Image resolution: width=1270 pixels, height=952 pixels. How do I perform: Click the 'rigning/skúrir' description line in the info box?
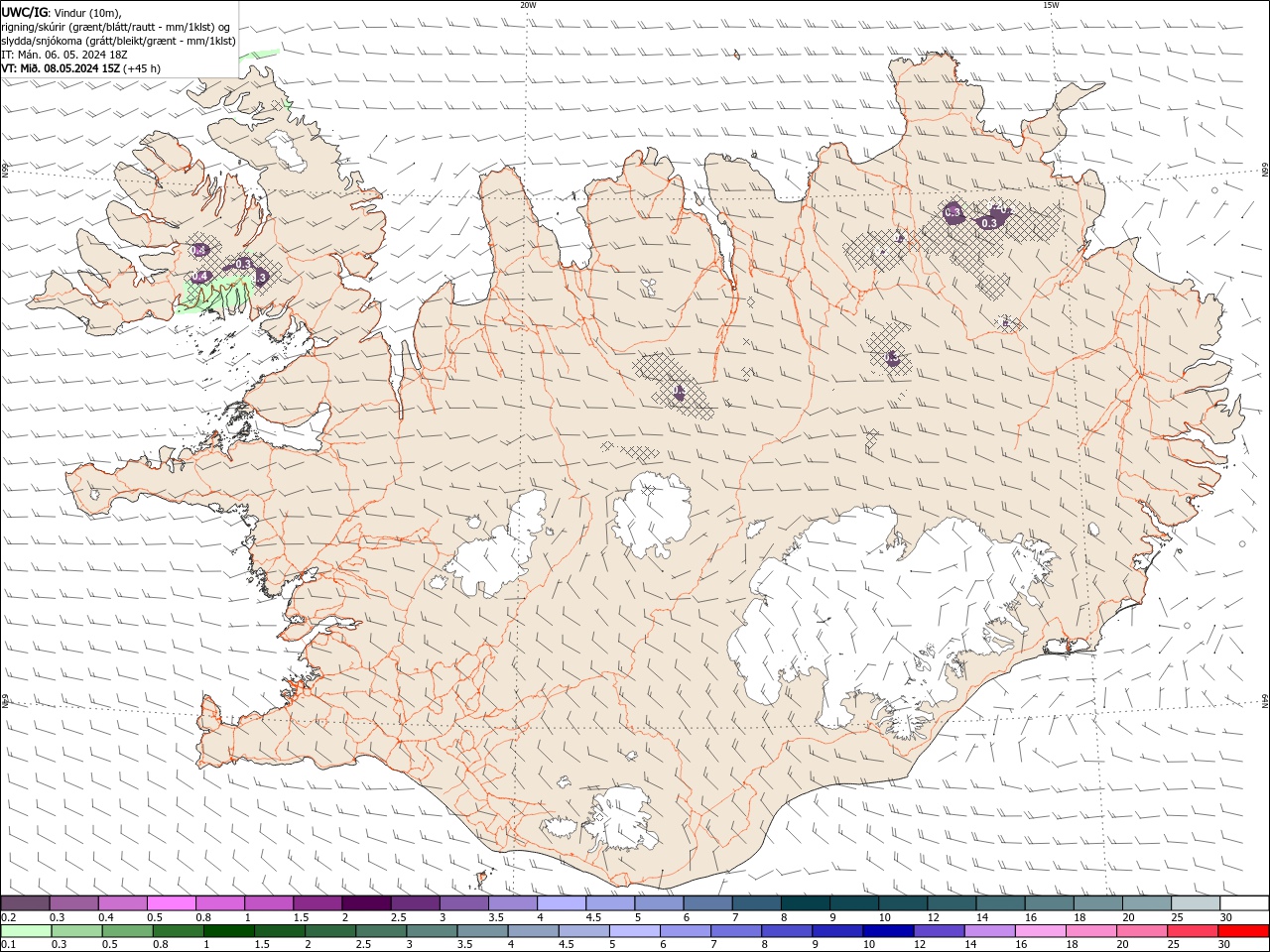click(x=117, y=27)
